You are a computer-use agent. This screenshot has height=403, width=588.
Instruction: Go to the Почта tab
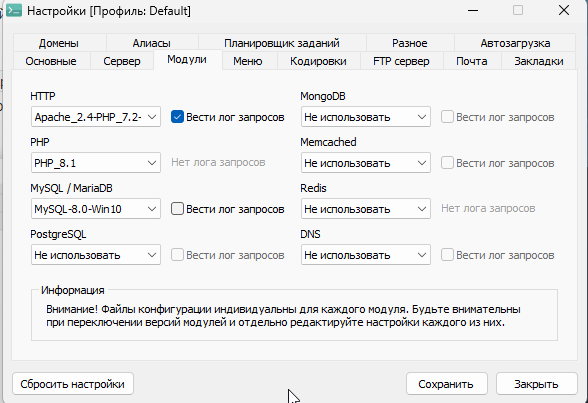472,61
